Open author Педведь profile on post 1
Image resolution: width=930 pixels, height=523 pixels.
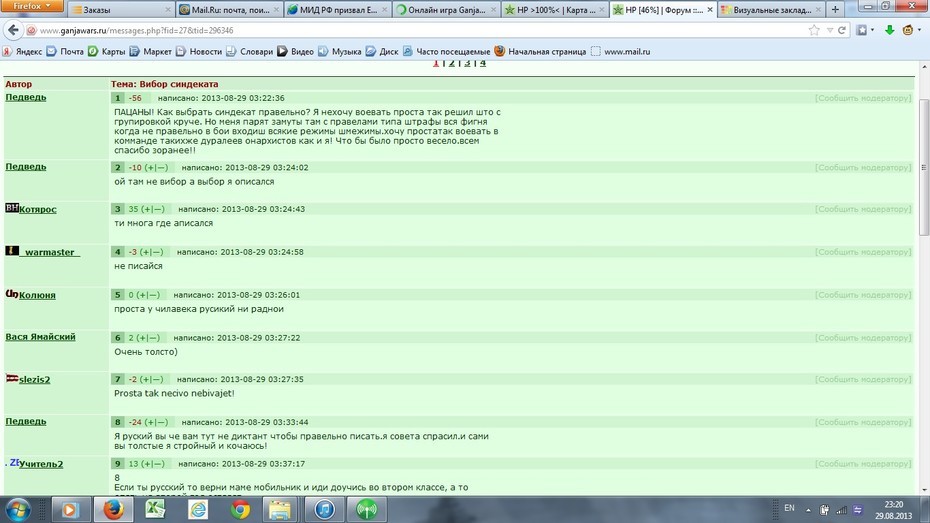(x=26, y=97)
